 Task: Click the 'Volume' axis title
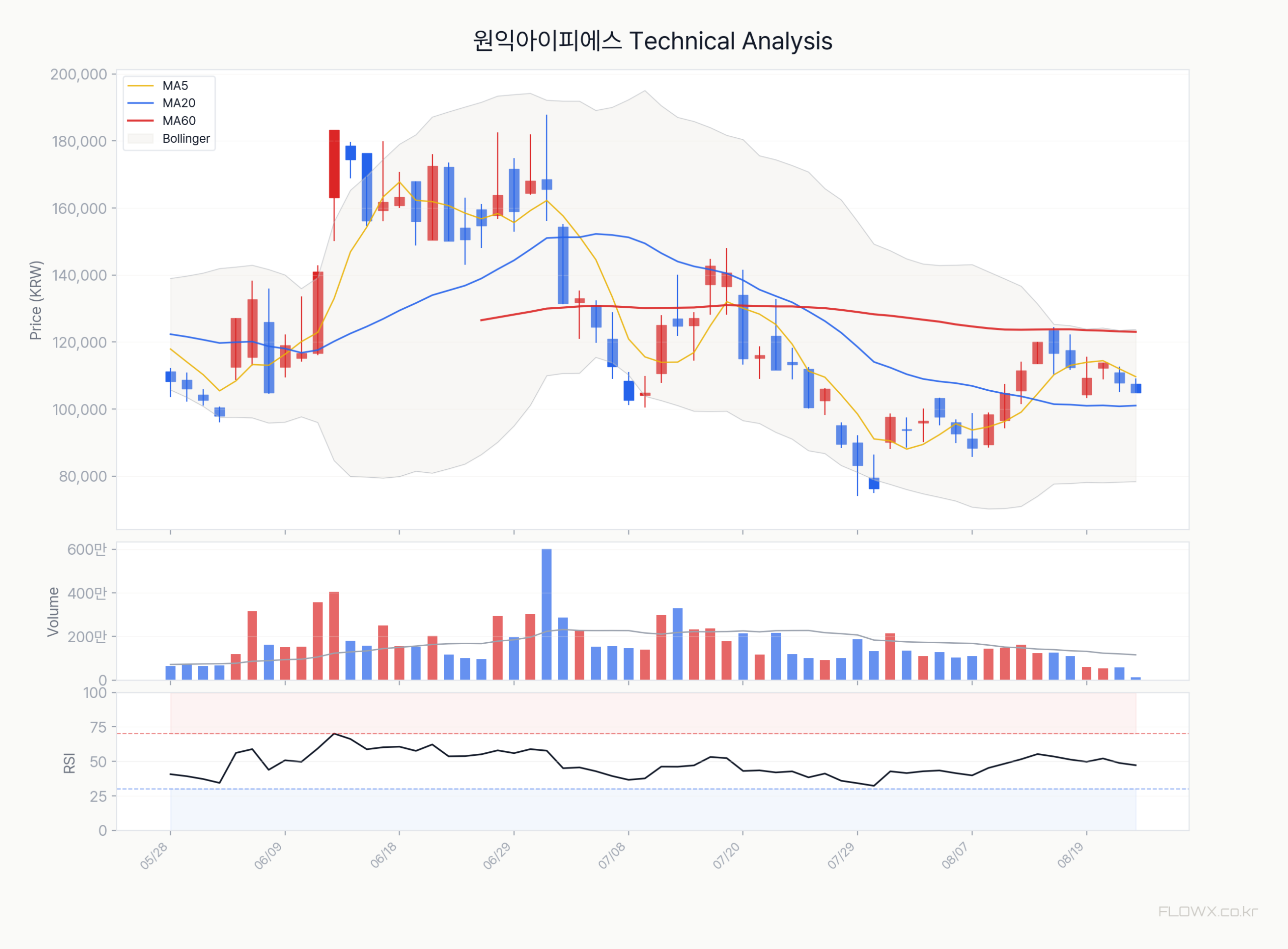(x=53, y=612)
